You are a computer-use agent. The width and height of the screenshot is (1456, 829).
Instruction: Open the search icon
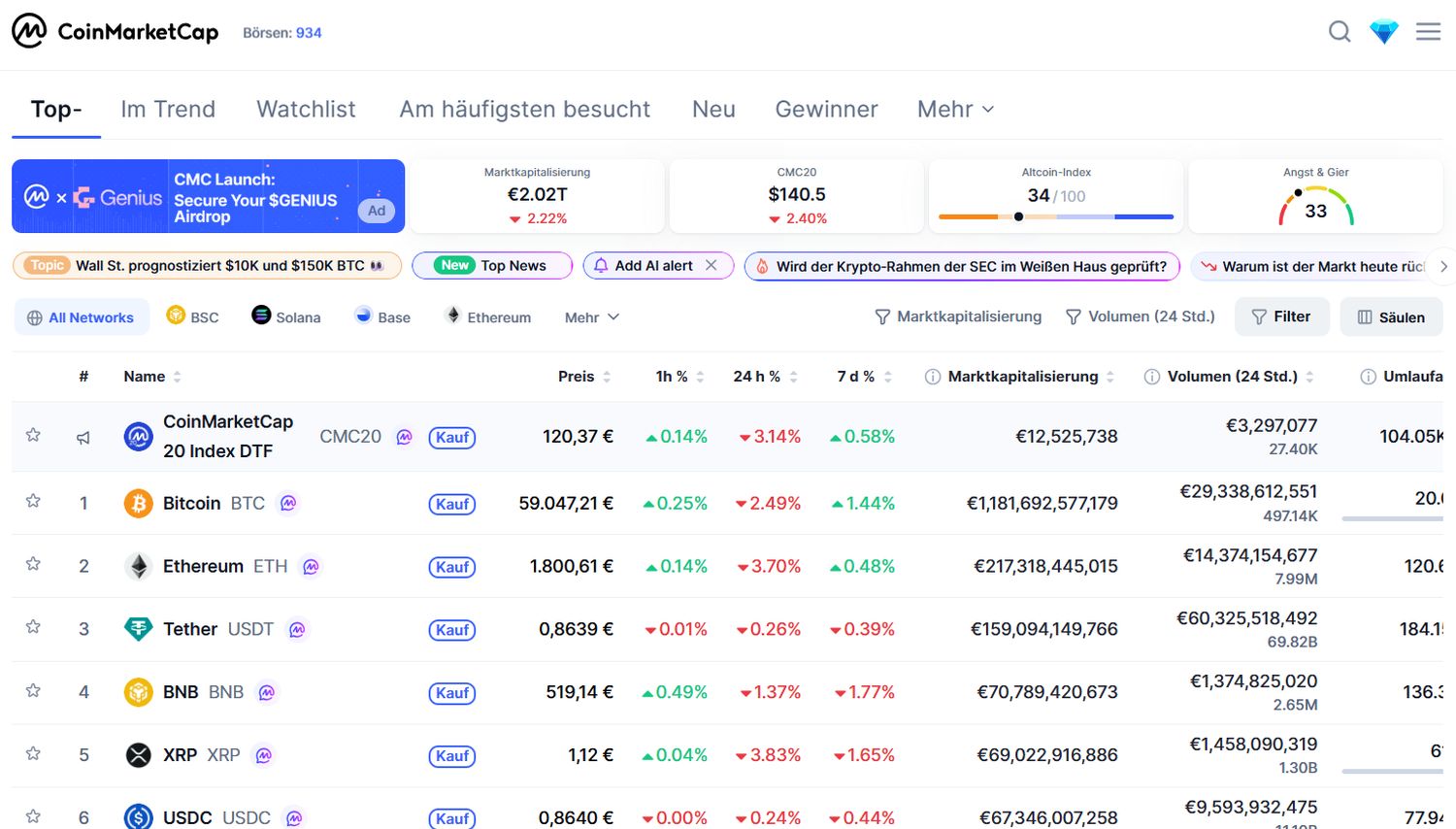pyautogui.click(x=1340, y=31)
